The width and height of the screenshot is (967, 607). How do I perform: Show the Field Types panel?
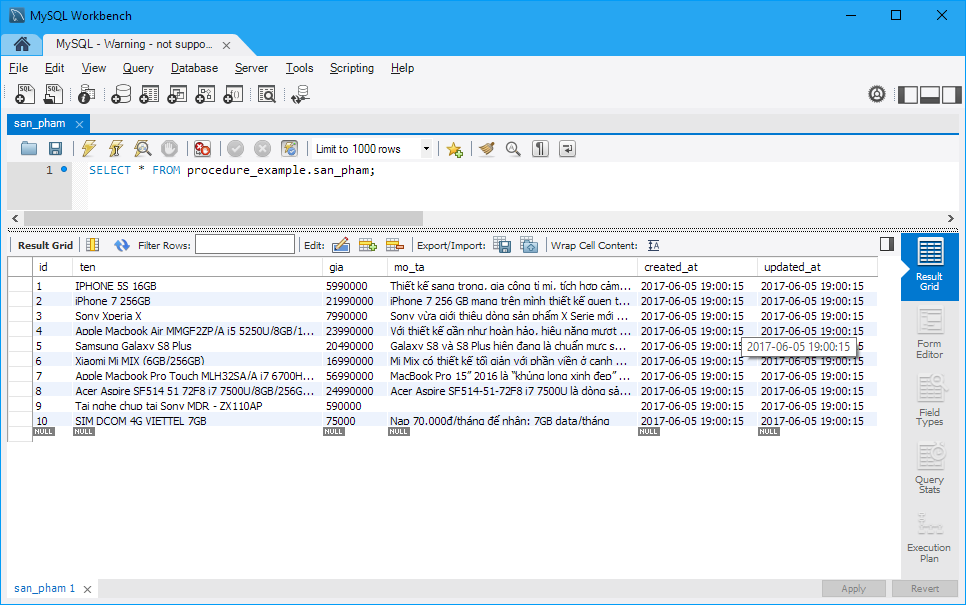[929, 401]
